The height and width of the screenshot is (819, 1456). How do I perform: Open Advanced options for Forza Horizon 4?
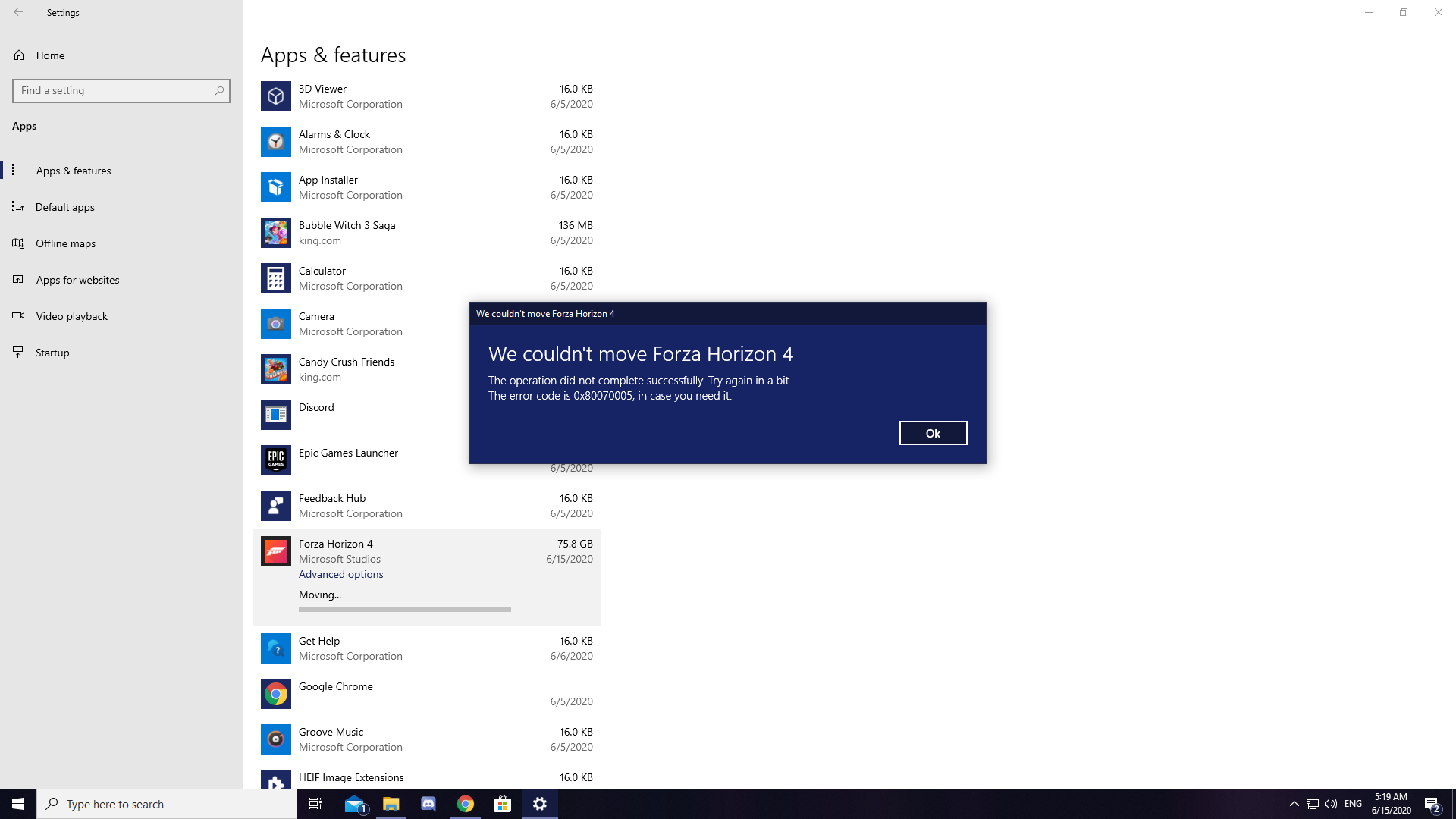click(340, 574)
